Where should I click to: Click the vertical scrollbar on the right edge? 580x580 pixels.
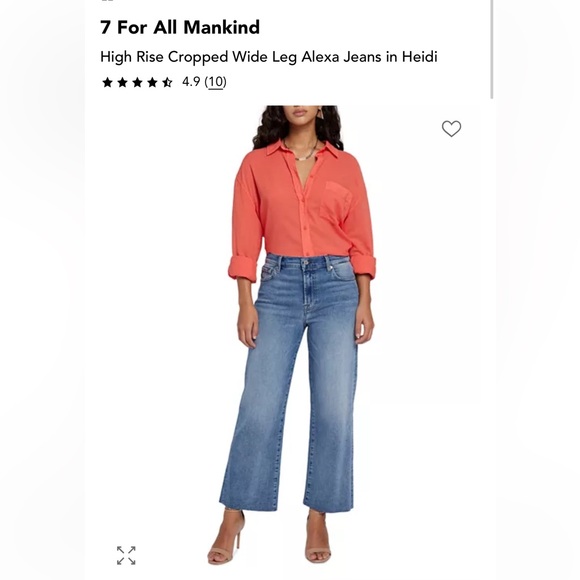tap(492, 49)
